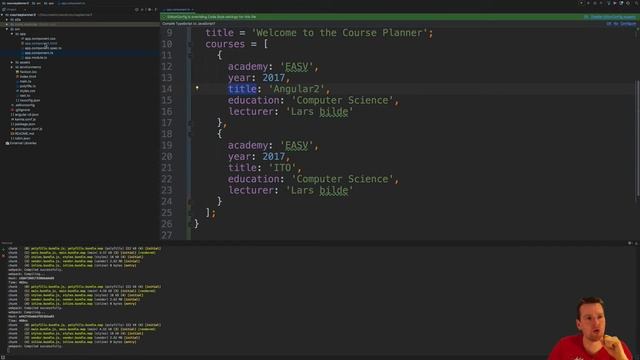
Task: Open karma.conf.js in the project tree
Action: point(25,119)
